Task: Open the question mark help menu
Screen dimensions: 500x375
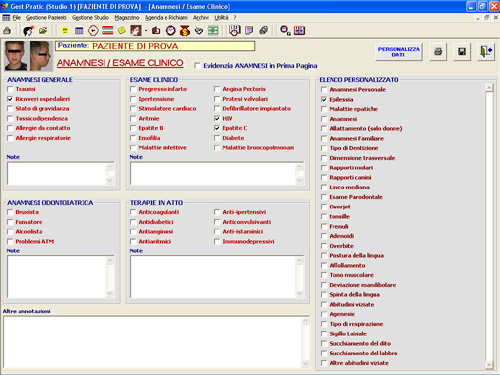Action: point(235,17)
